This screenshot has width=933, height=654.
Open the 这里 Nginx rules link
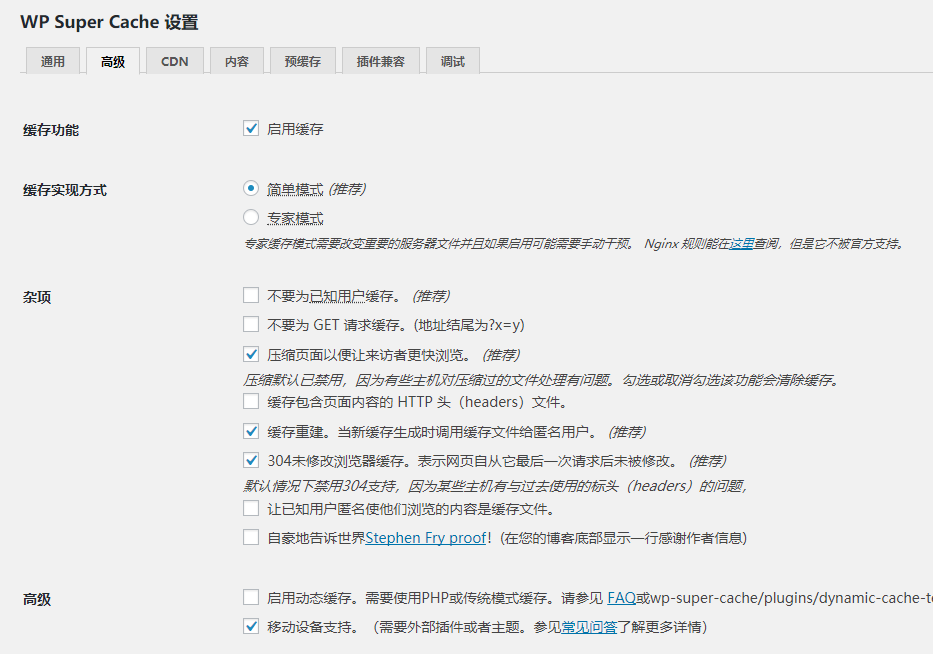click(x=741, y=243)
